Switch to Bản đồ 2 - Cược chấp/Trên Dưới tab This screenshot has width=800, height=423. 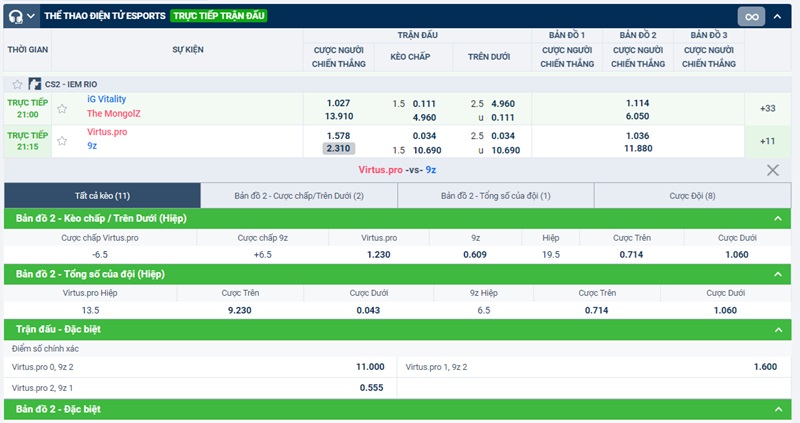point(298,196)
